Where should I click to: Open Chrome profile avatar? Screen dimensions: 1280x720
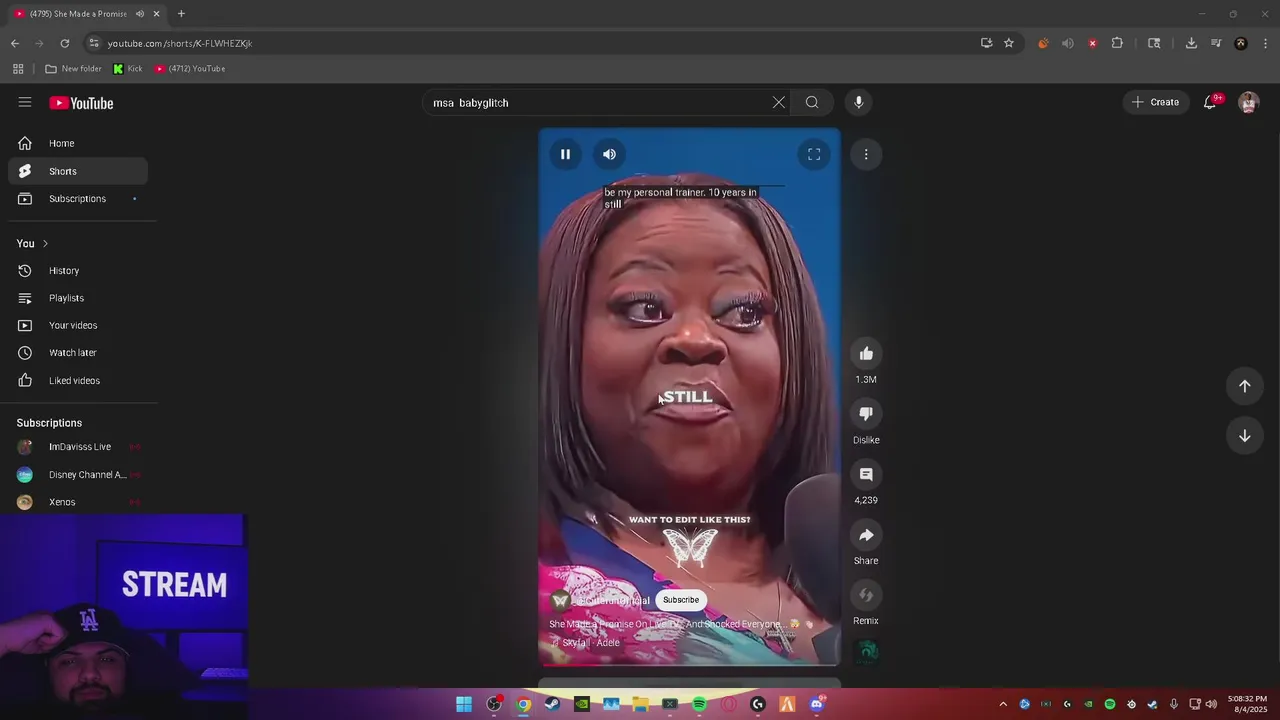click(x=1241, y=43)
